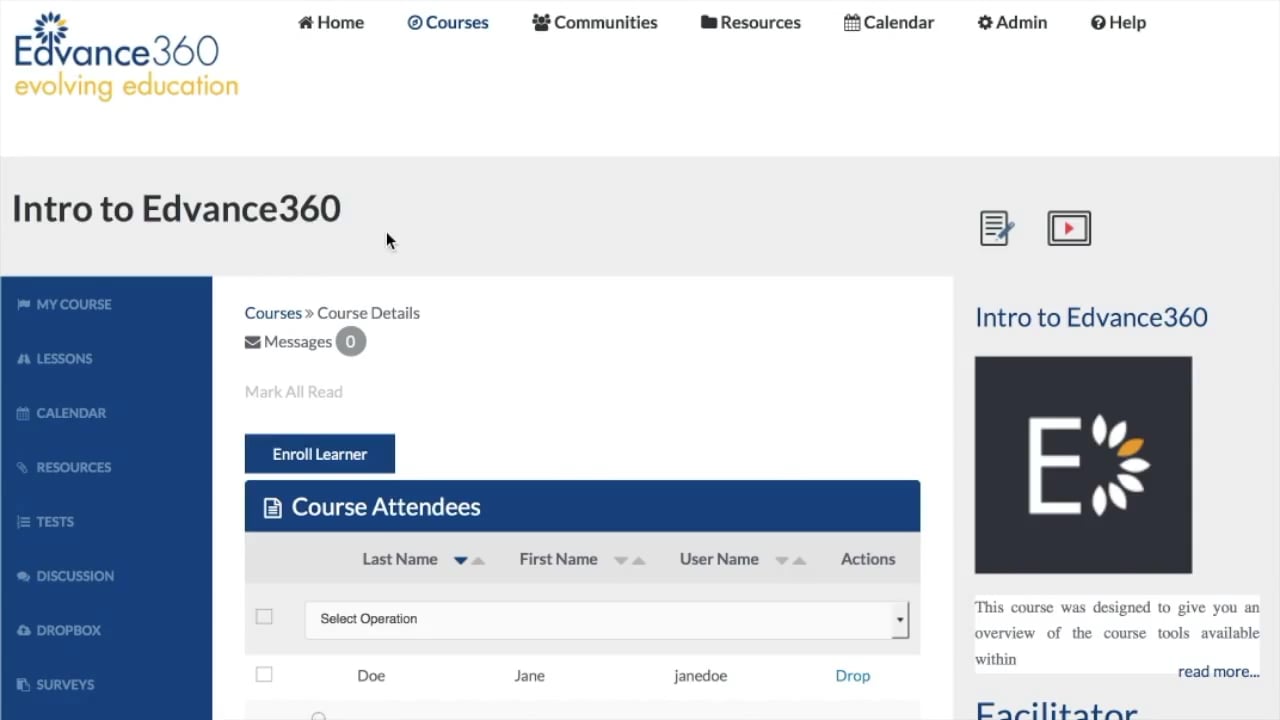This screenshot has width=1280, height=720.
Task: Click the list icon beside Tests
Action: [23, 521]
